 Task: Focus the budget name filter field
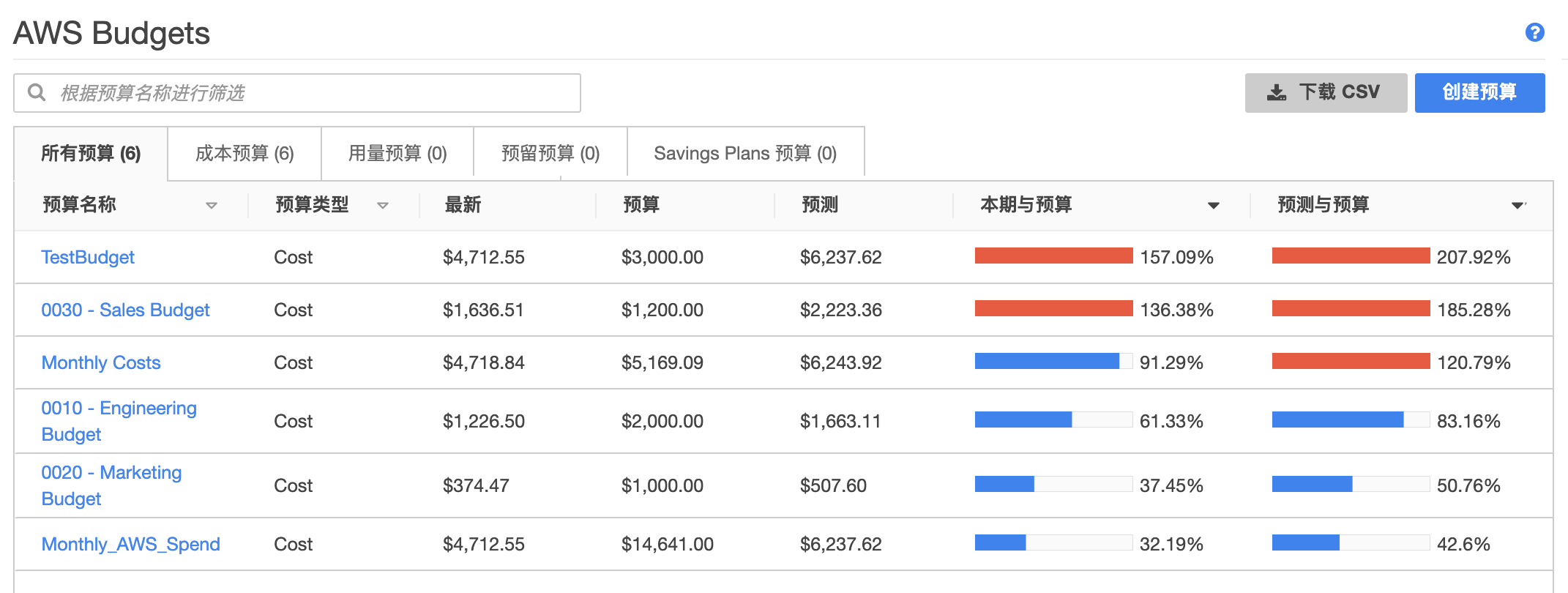pyautogui.click(x=297, y=93)
